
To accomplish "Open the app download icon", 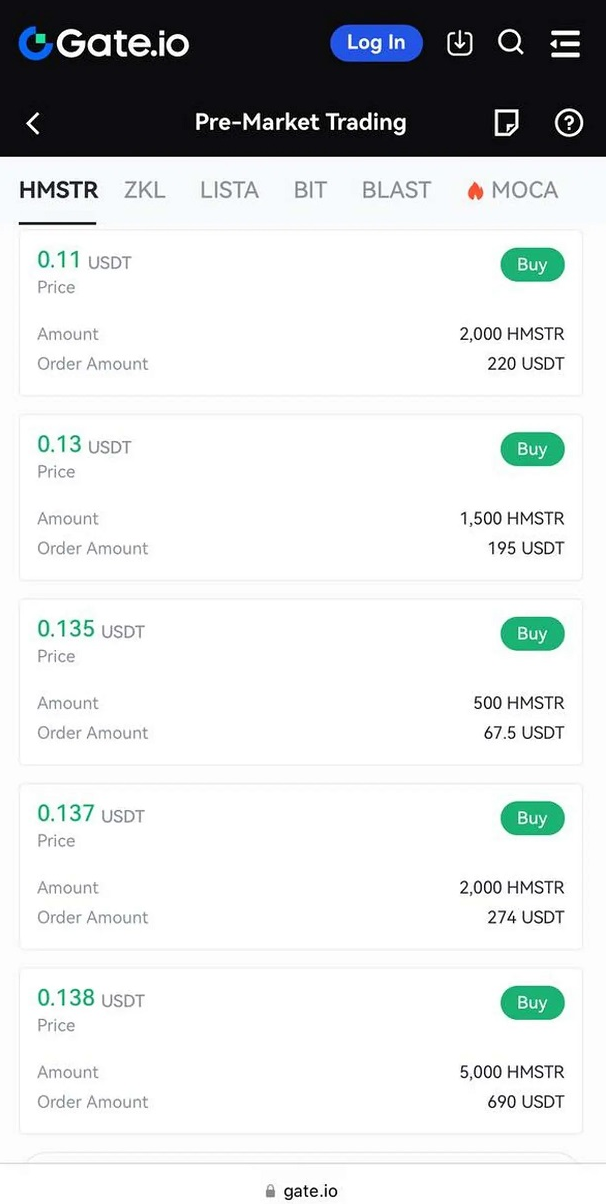I will (459, 42).
